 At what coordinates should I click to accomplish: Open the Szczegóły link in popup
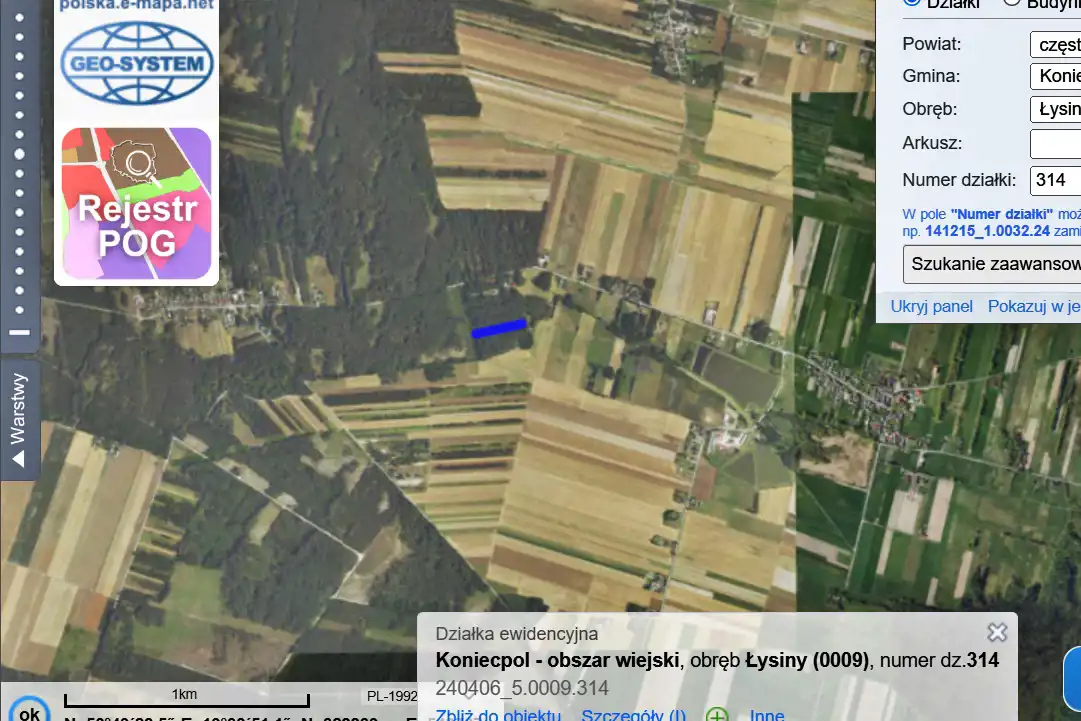tap(634, 715)
